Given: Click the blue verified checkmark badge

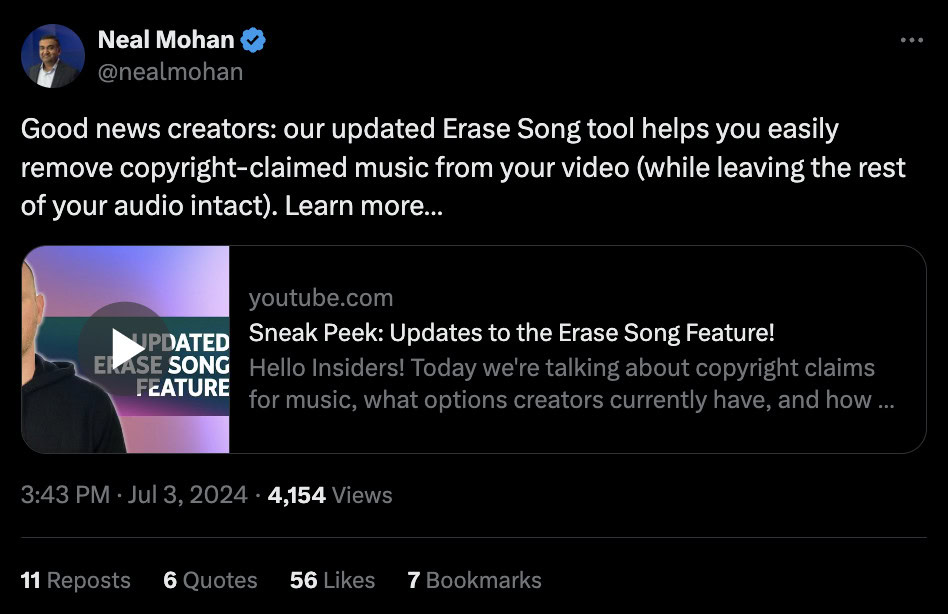Looking at the screenshot, I should 254,41.
